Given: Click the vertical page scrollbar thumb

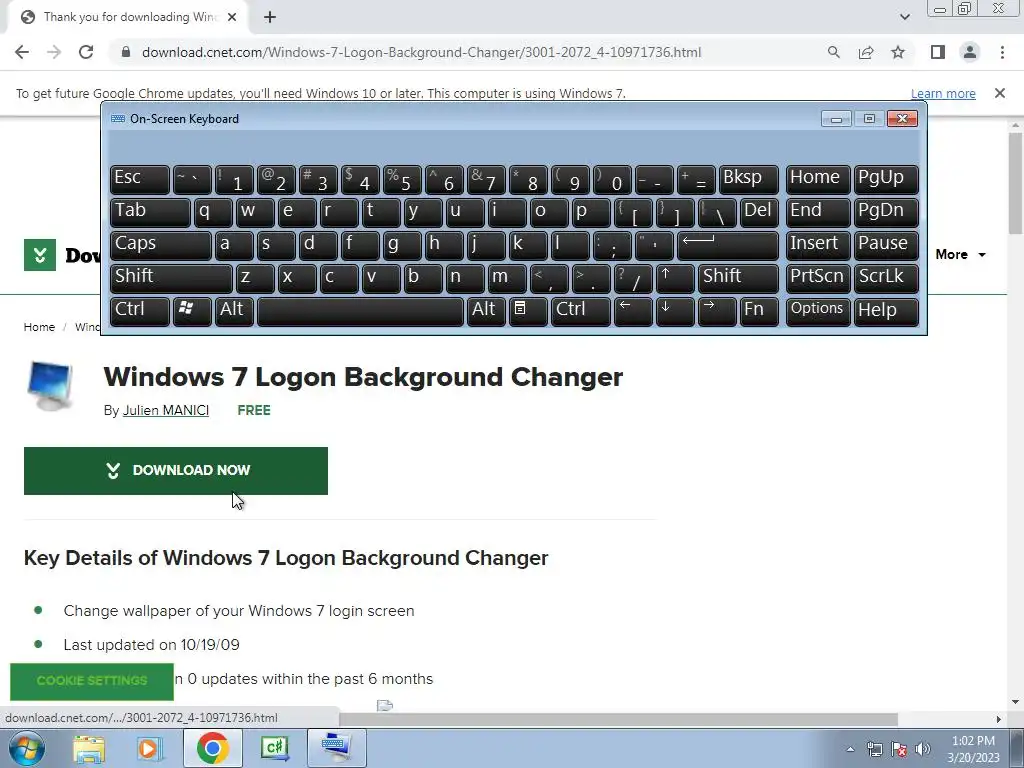Looking at the screenshot, I should pyautogui.click(x=1015, y=183).
